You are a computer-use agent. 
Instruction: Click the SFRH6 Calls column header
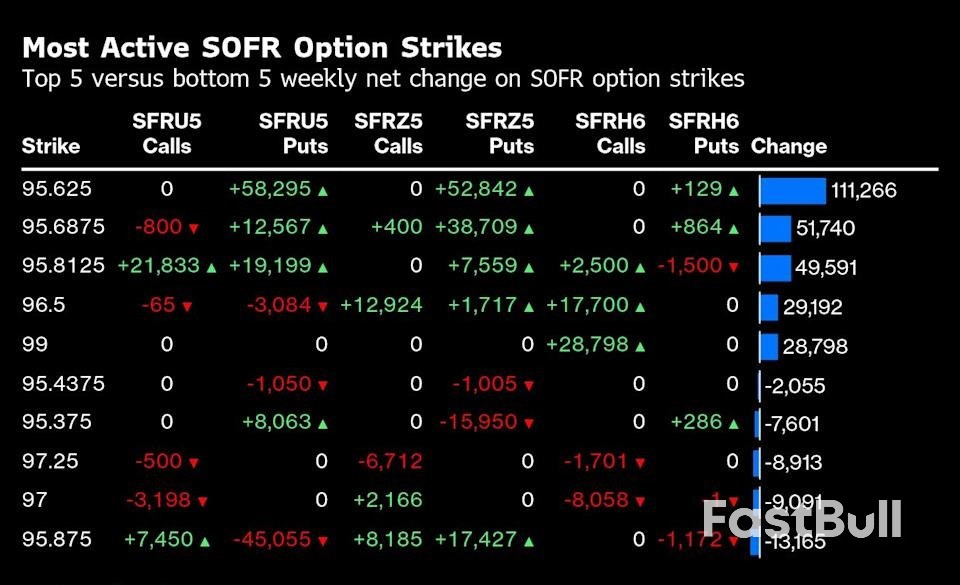click(610, 134)
